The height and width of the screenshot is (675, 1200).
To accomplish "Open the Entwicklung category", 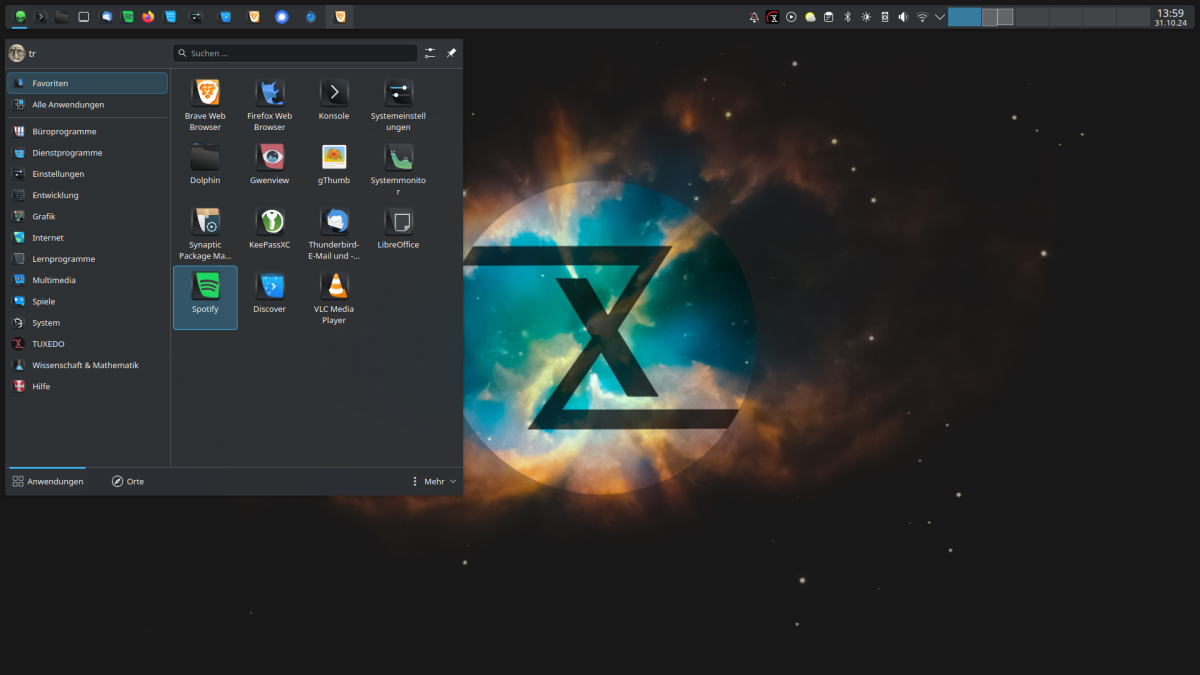I will pyautogui.click(x=87, y=195).
